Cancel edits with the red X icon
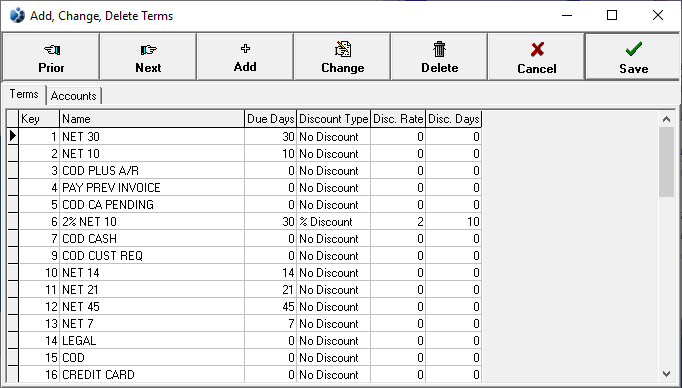This screenshot has width=682, height=388. click(x=537, y=50)
